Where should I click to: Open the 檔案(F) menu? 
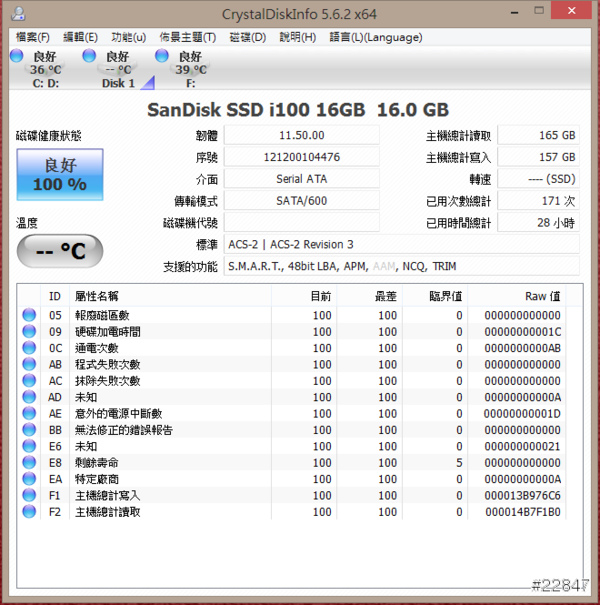[33, 37]
